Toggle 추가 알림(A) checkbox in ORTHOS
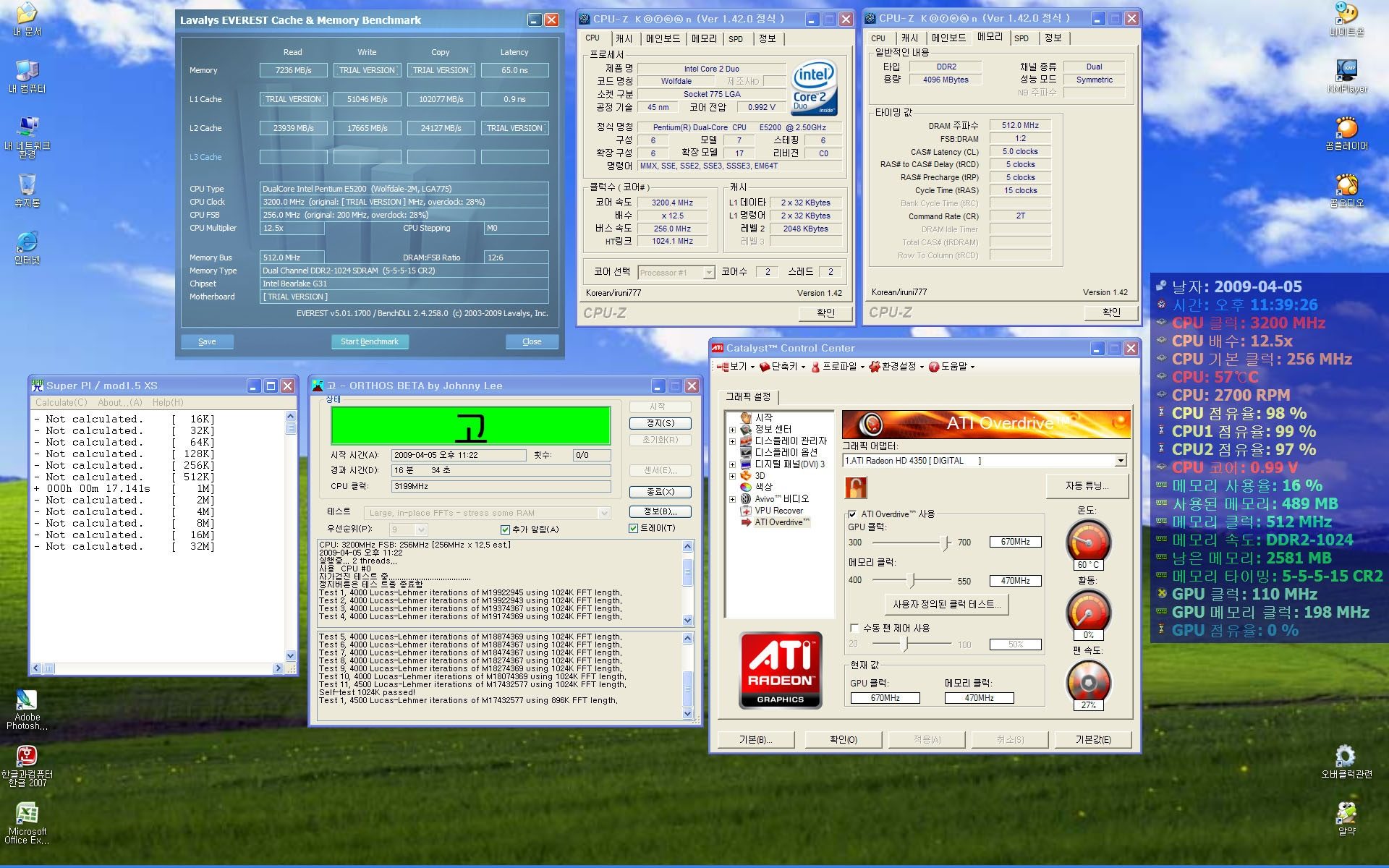The height and width of the screenshot is (868, 1389). [505, 529]
